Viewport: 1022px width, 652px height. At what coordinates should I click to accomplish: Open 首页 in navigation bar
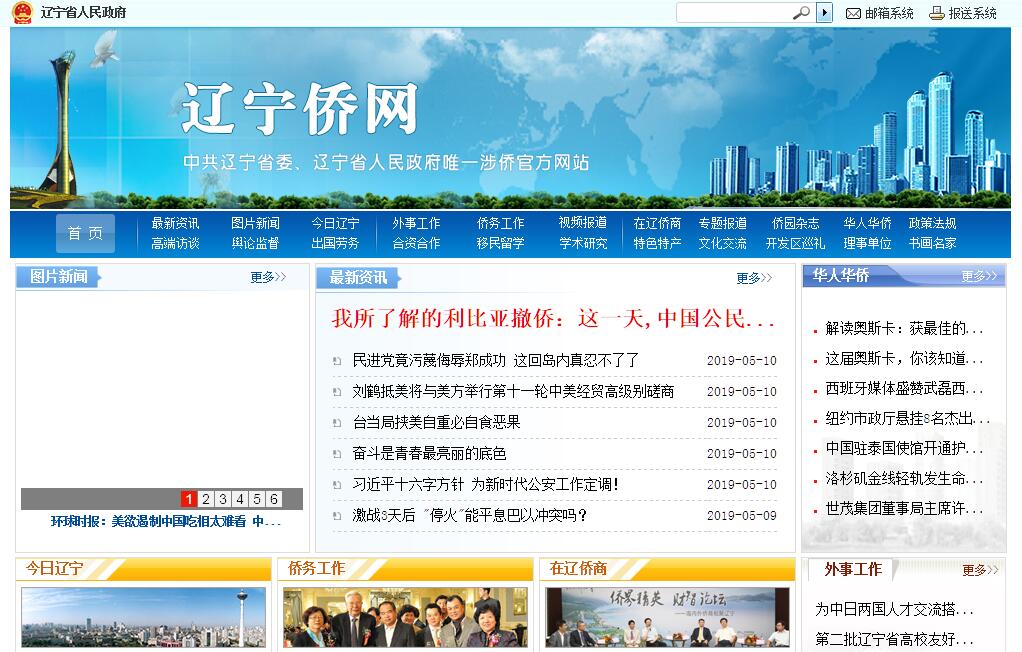85,233
